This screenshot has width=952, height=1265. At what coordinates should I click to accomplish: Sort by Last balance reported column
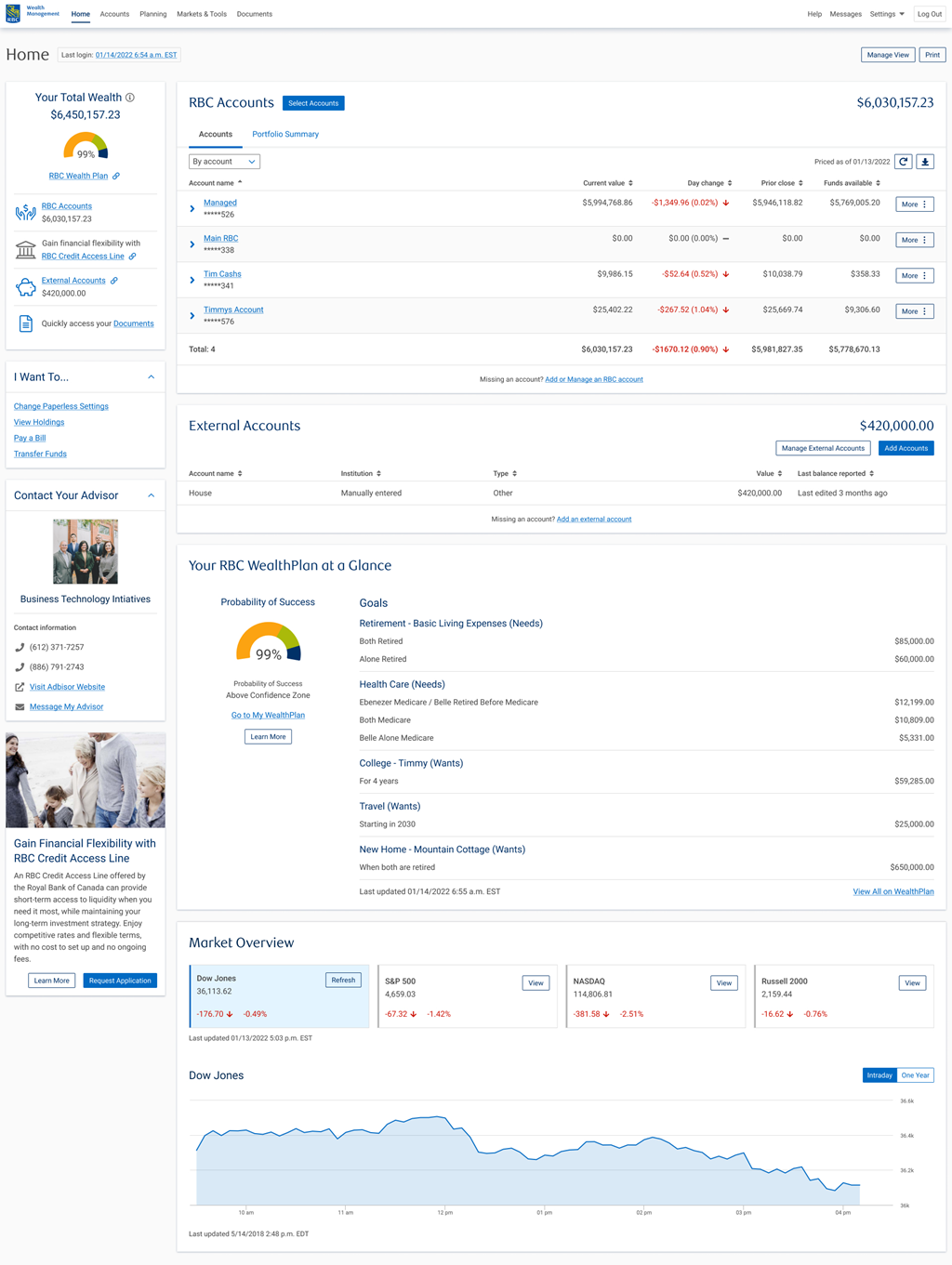836,474
